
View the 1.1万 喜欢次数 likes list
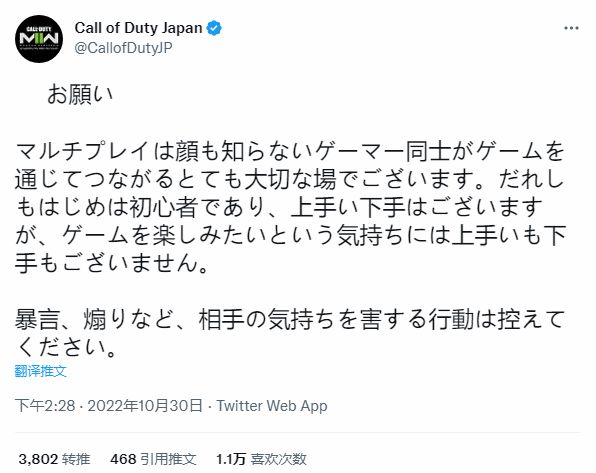[261, 459]
